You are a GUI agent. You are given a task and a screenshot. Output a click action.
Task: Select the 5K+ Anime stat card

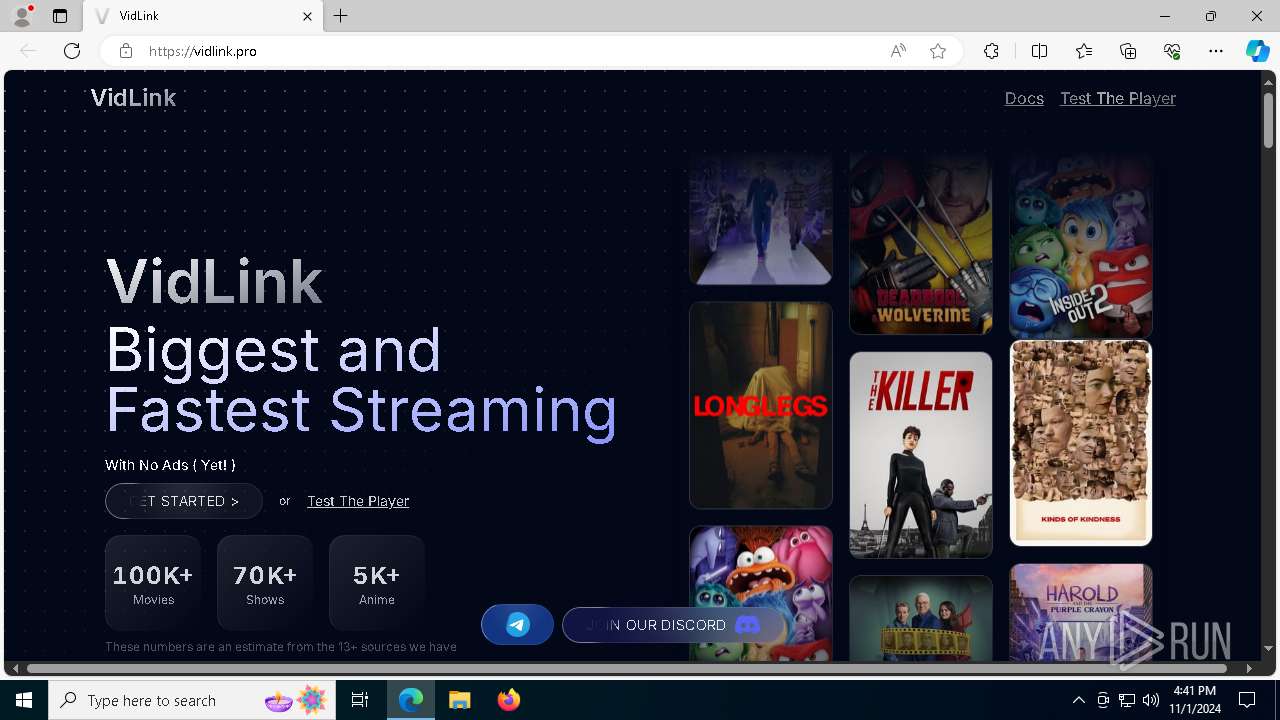[377, 583]
